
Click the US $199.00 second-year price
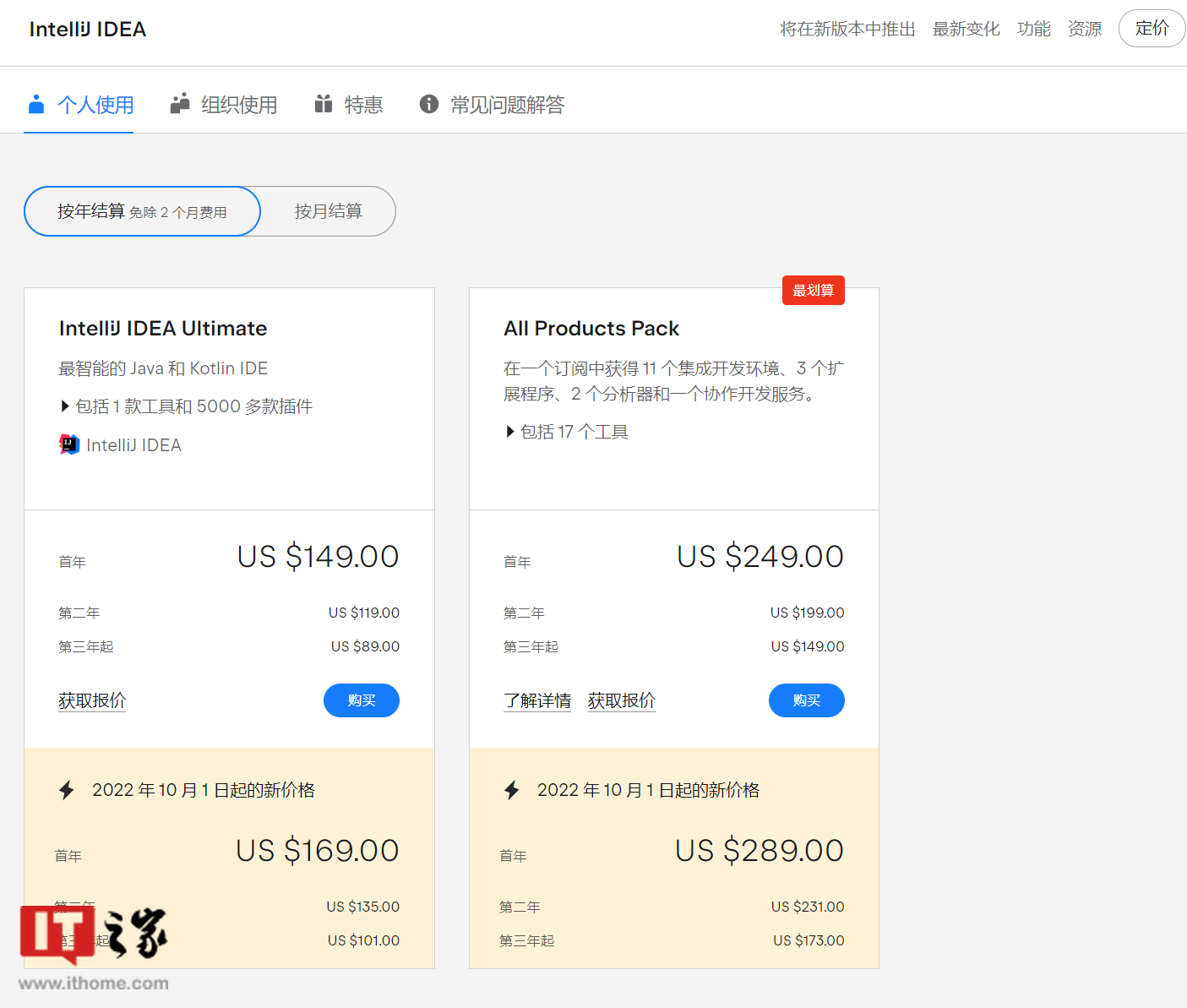coord(808,613)
